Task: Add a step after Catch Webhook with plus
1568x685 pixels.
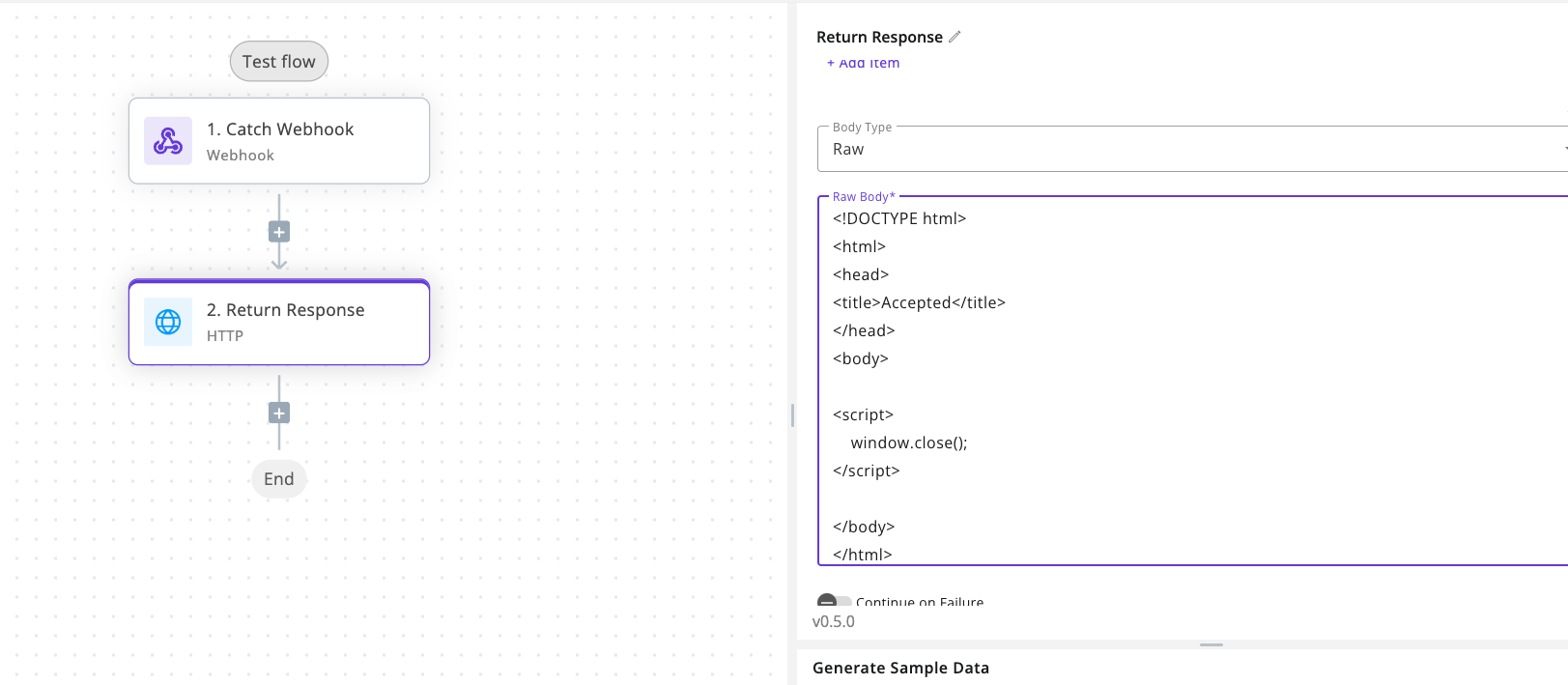Action: pos(279,232)
